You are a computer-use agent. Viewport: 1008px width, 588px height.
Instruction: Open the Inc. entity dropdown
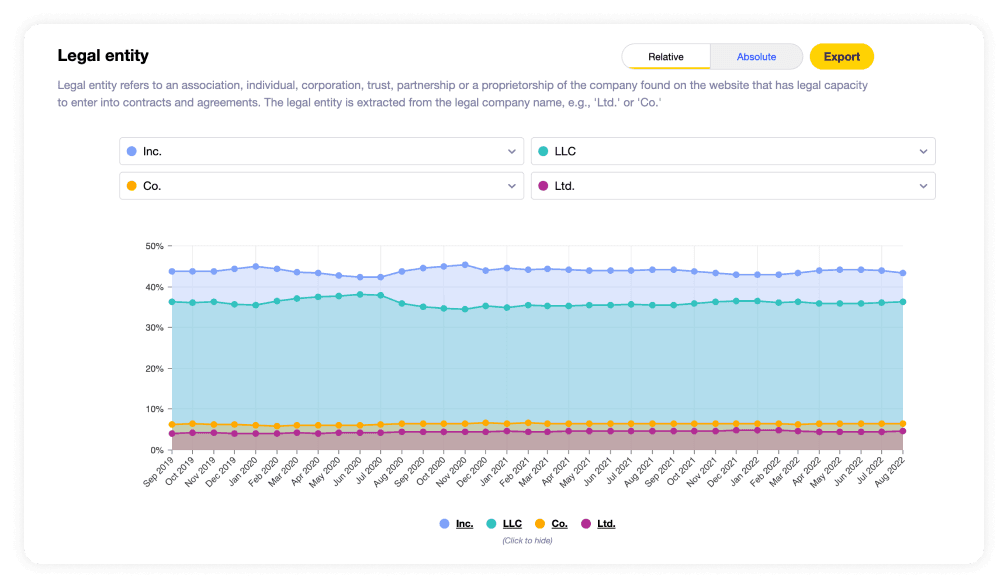[x=321, y=151]
